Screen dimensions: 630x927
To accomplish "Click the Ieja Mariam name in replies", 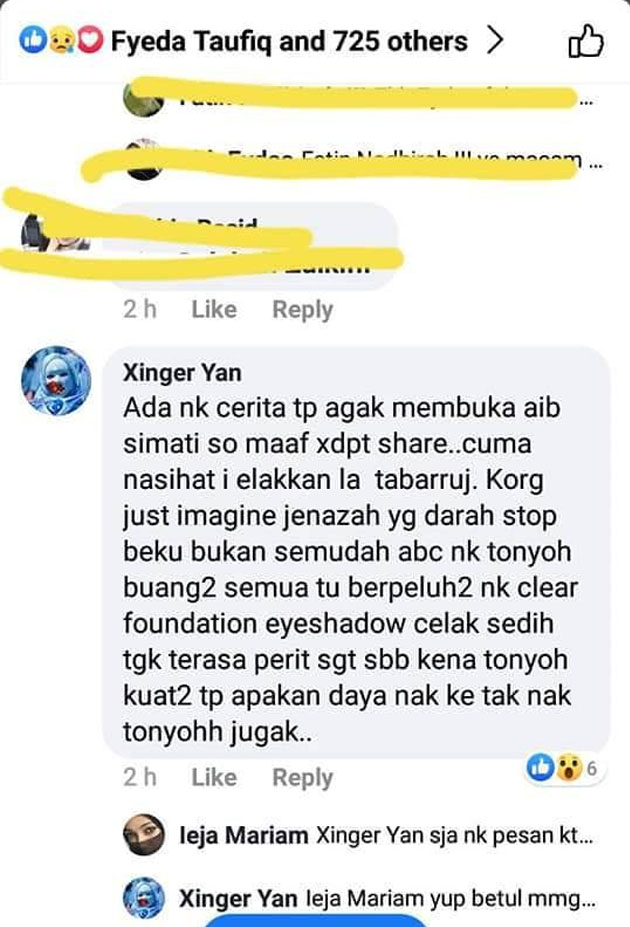I will point(243,835).
